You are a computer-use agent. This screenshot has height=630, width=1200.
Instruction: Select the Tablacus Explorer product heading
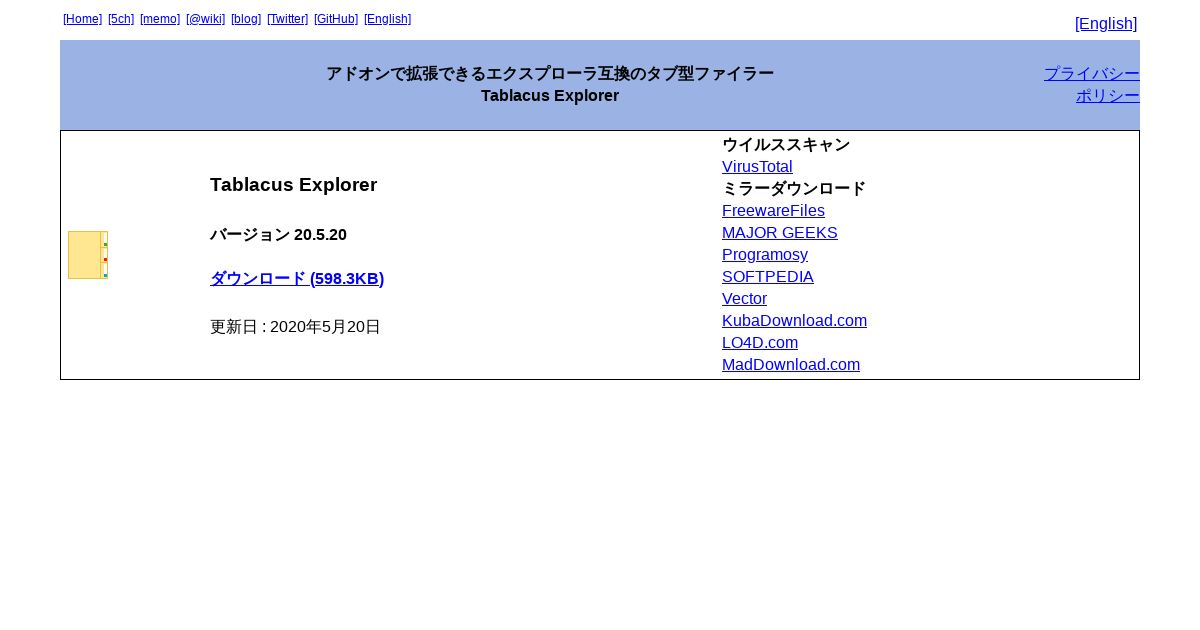pos(294,185)
